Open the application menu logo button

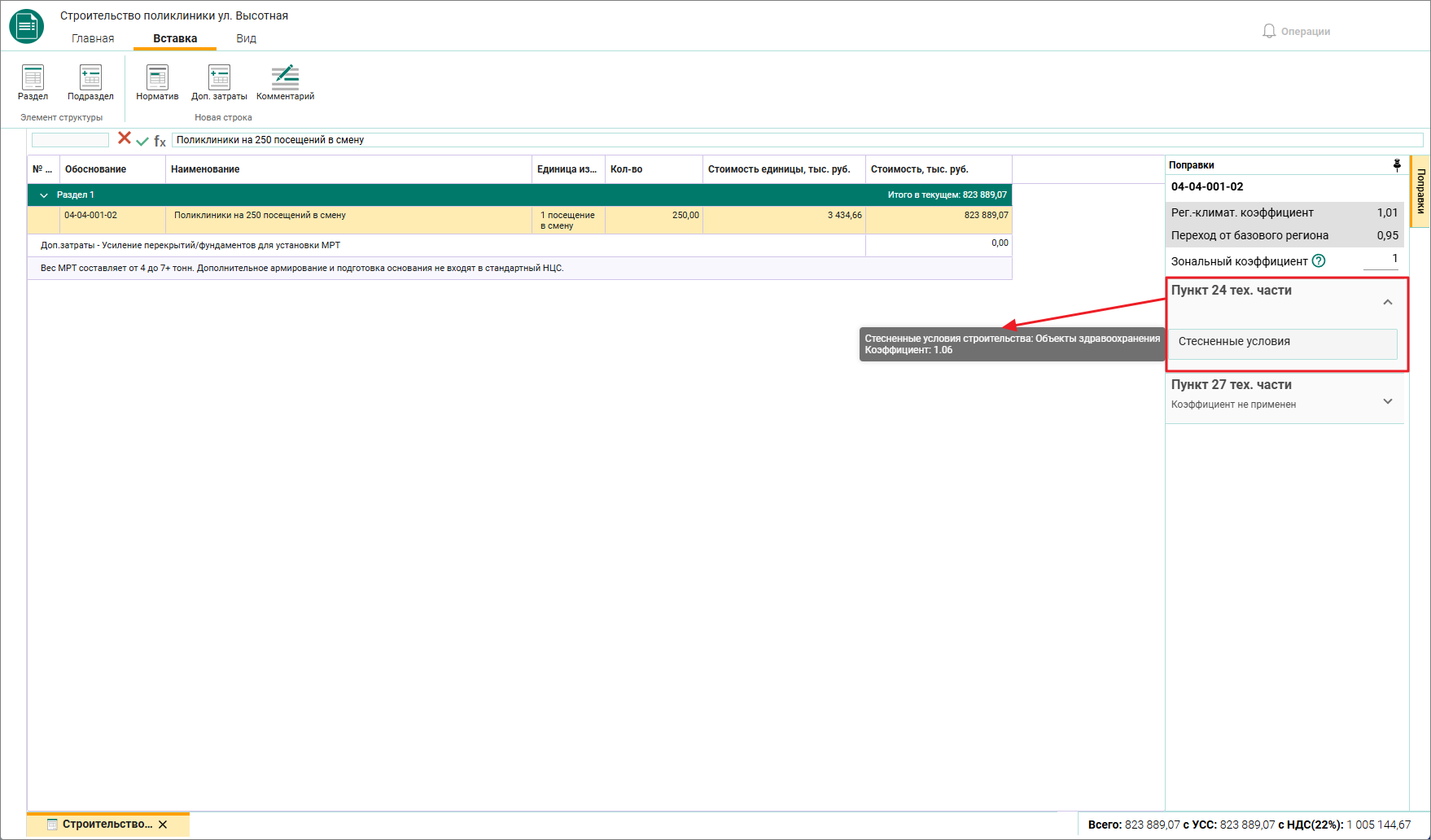[x=26, y=26]
